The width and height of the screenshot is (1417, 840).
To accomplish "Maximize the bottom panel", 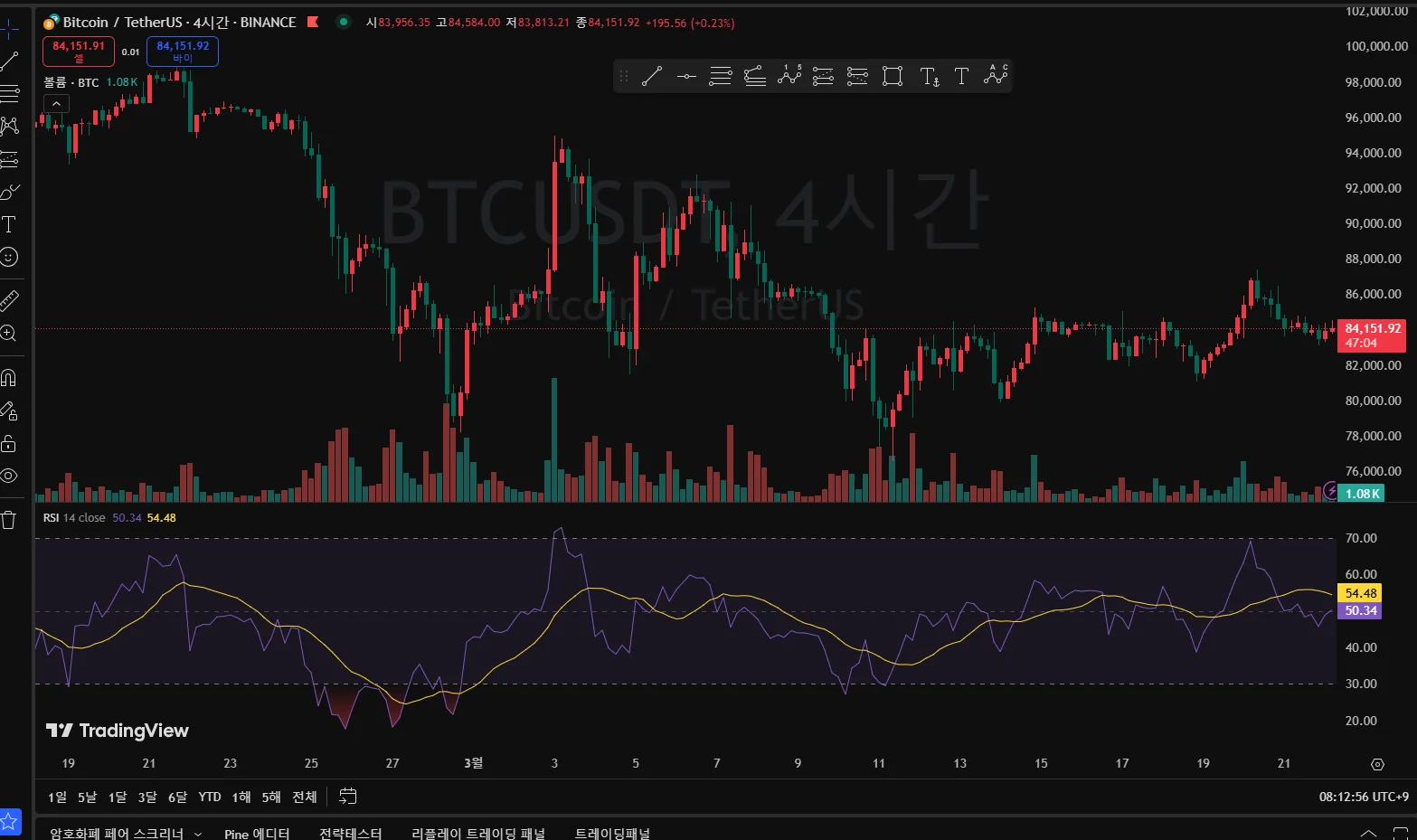I will pos(1400,833).
